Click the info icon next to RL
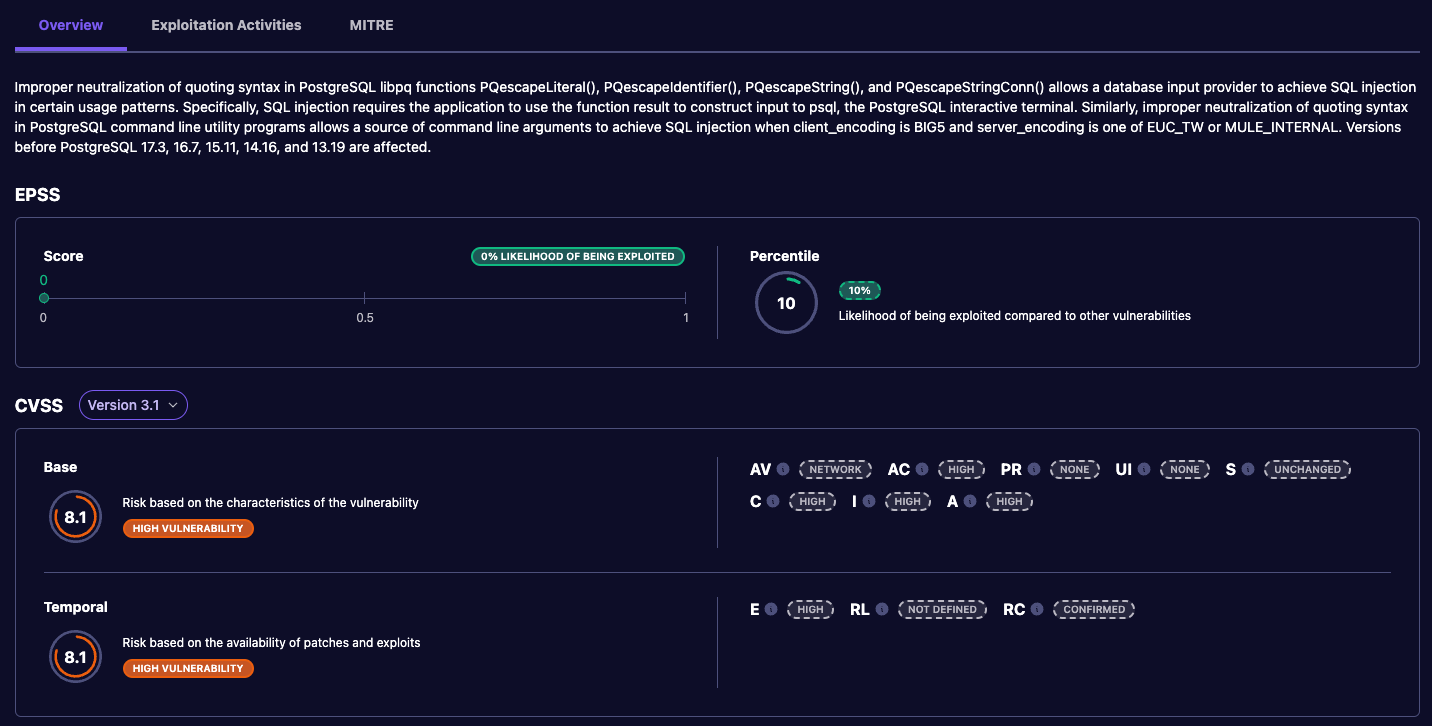Image resolution: width=1432 pixels, height=726 pixels. pyautogui.click(x=881, y=609)
